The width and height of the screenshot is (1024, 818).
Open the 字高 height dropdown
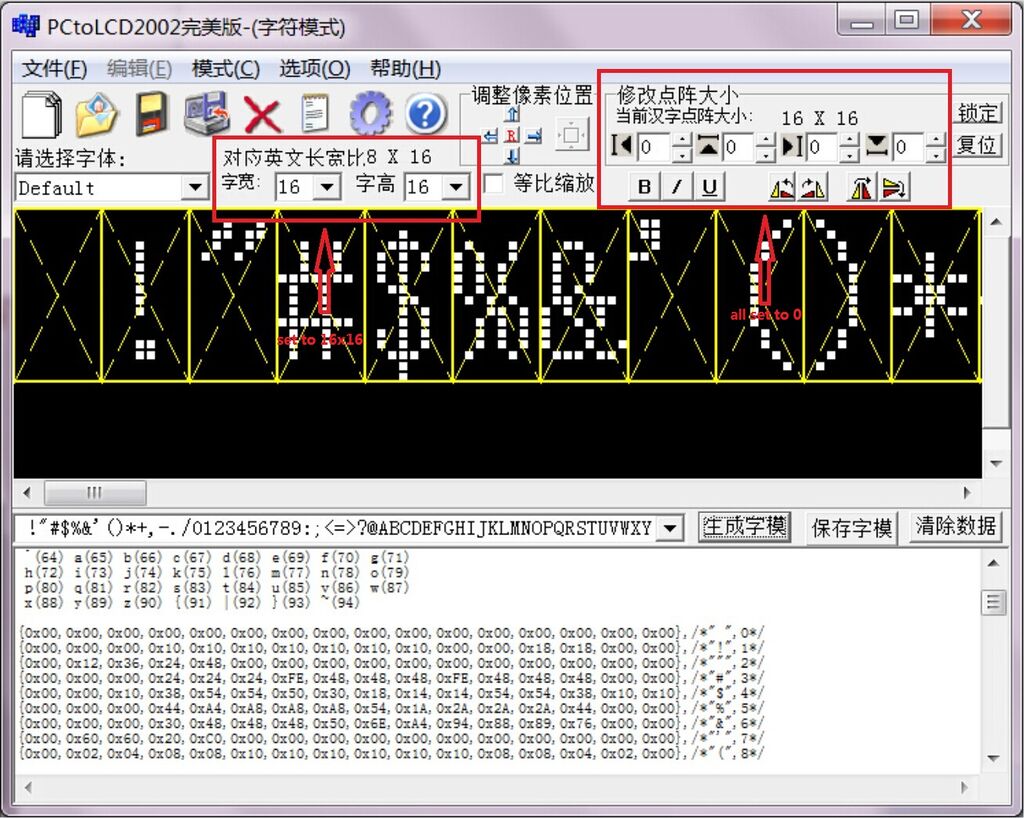(x=455, y=187)
